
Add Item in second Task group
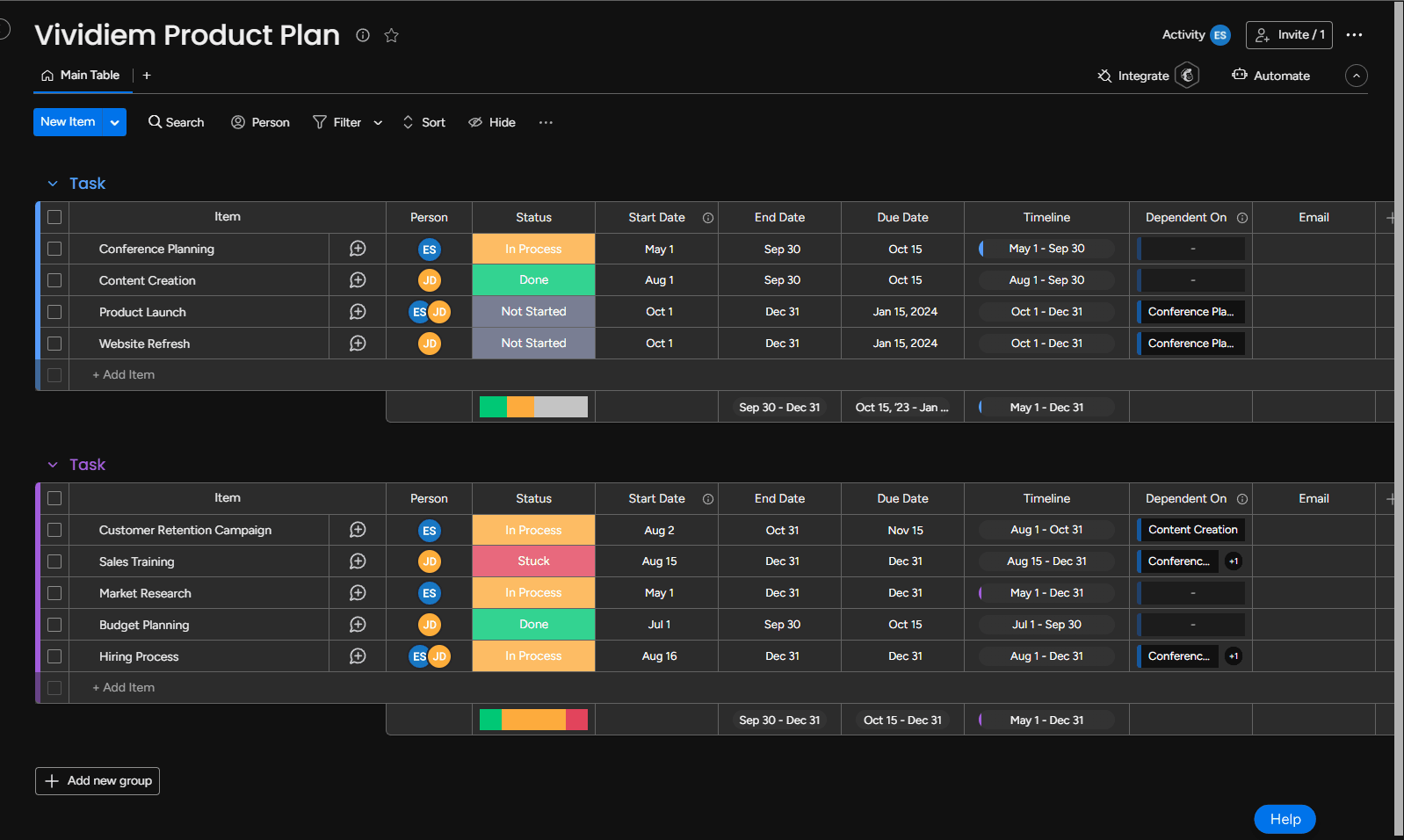click(x=124, y=688)
